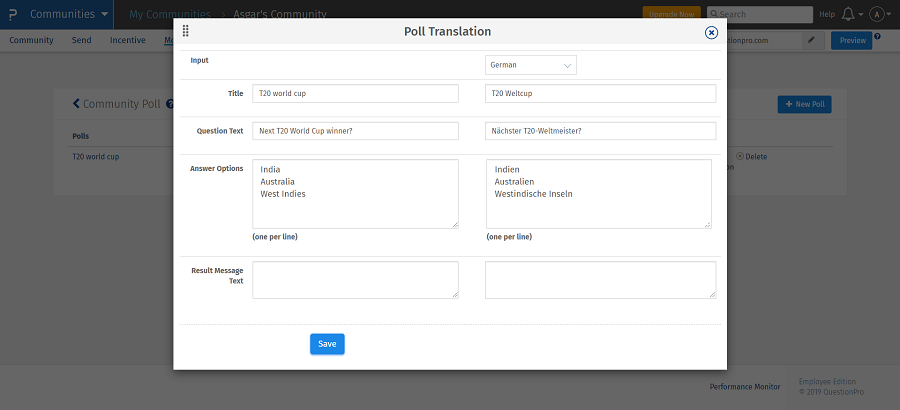
Task: Open the Incentive tab
Action: pyautogui.click(x=127, y=40)
